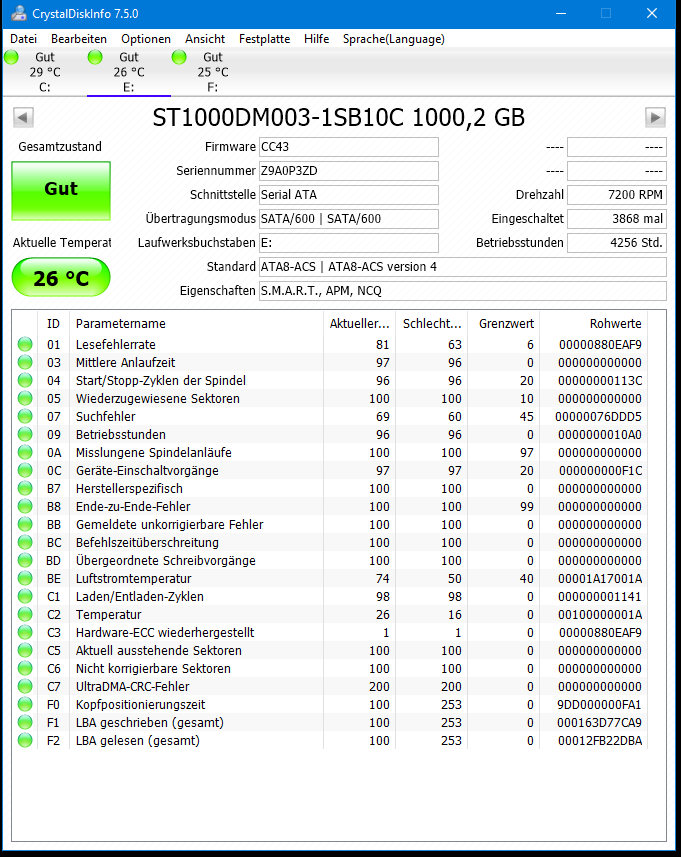The height and width of the screenshot is (857, 681).
Task: Click the status dot of Mittlere Anlaufzeit row
Action: [x=25, y=362]
